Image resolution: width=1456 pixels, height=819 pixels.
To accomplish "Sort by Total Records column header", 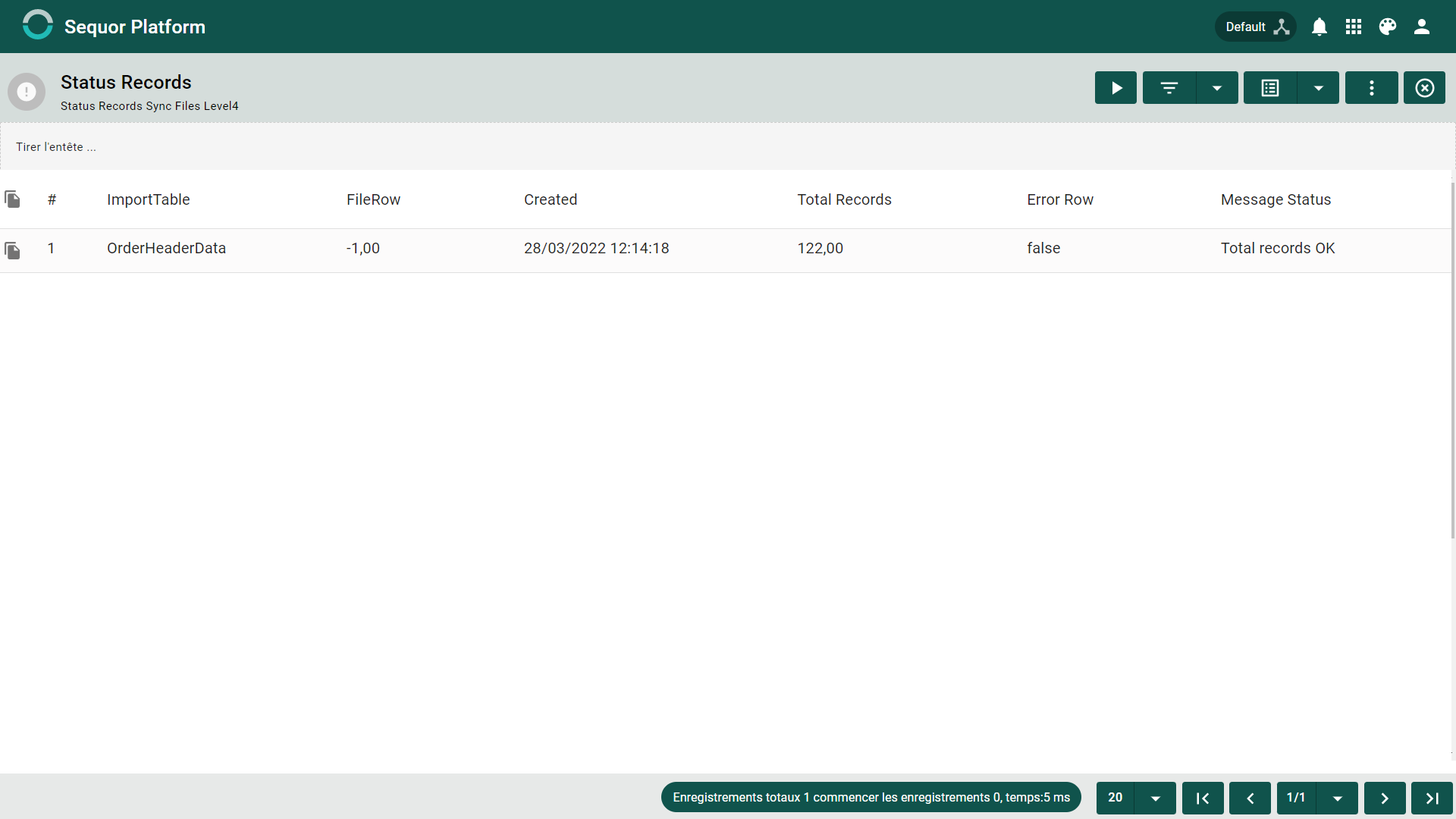I will [x=844, y=199].
